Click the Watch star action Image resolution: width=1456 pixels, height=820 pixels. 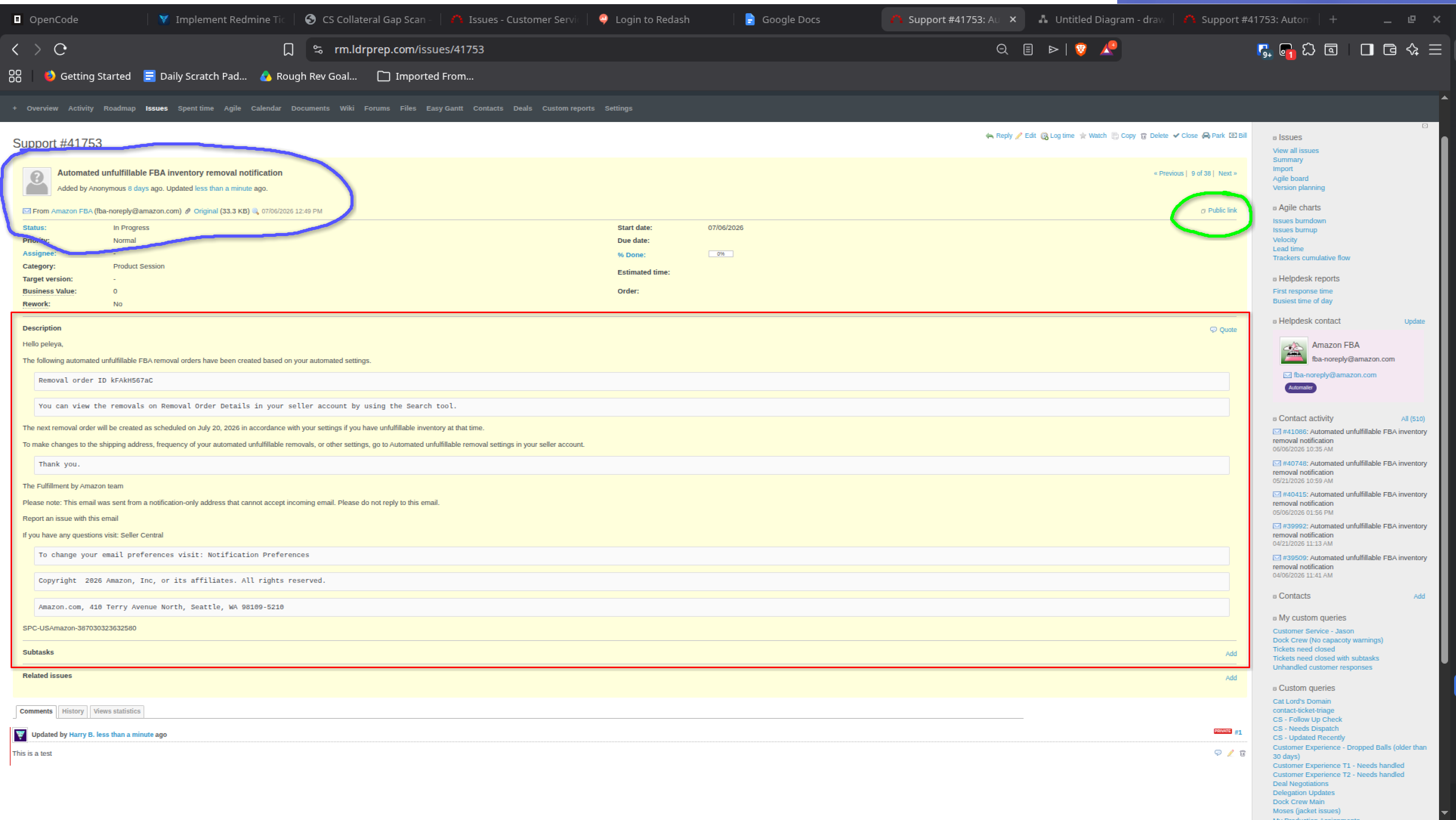click(x=1093, y=136)
